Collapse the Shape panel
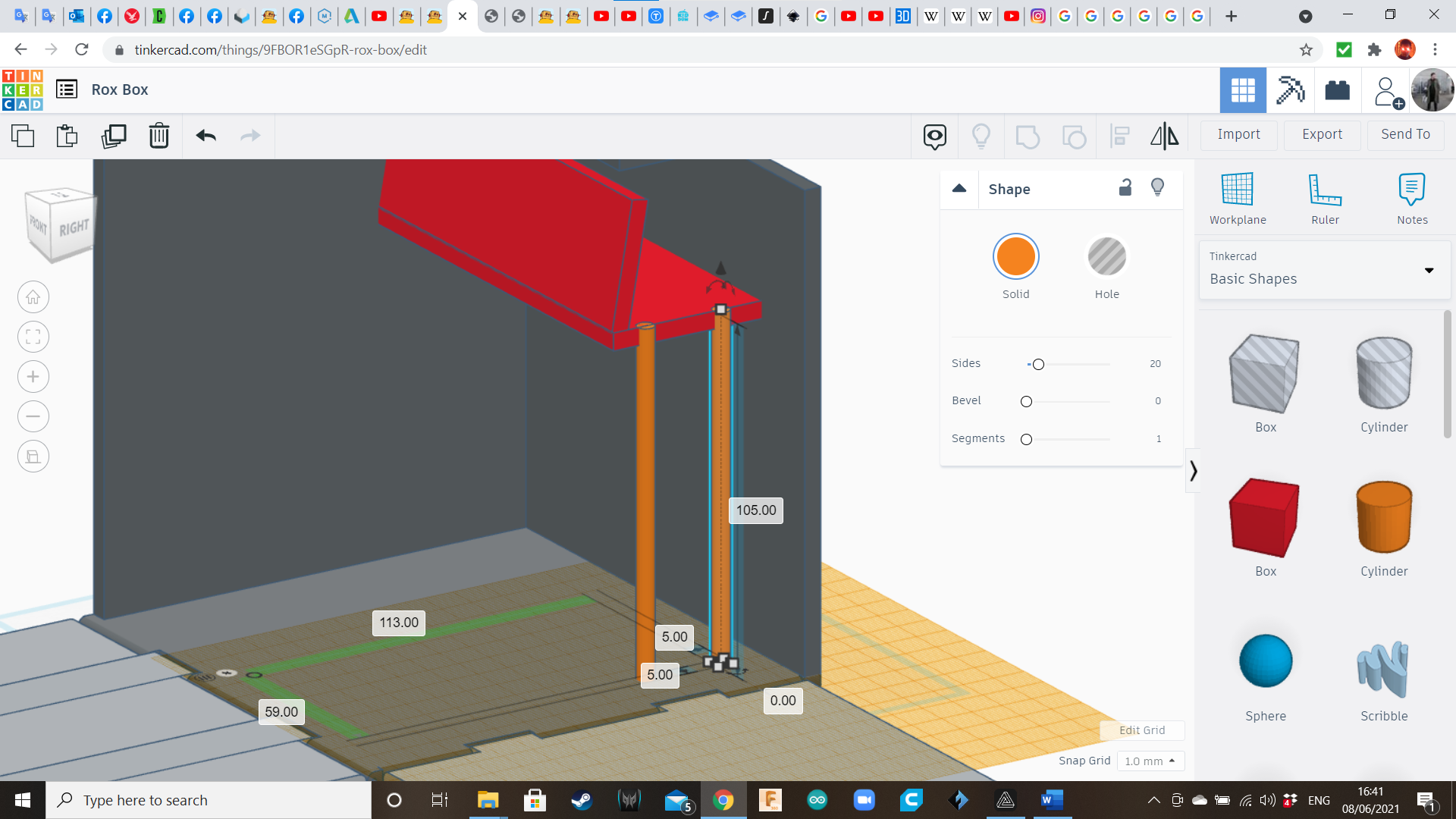 click(959, 189)
